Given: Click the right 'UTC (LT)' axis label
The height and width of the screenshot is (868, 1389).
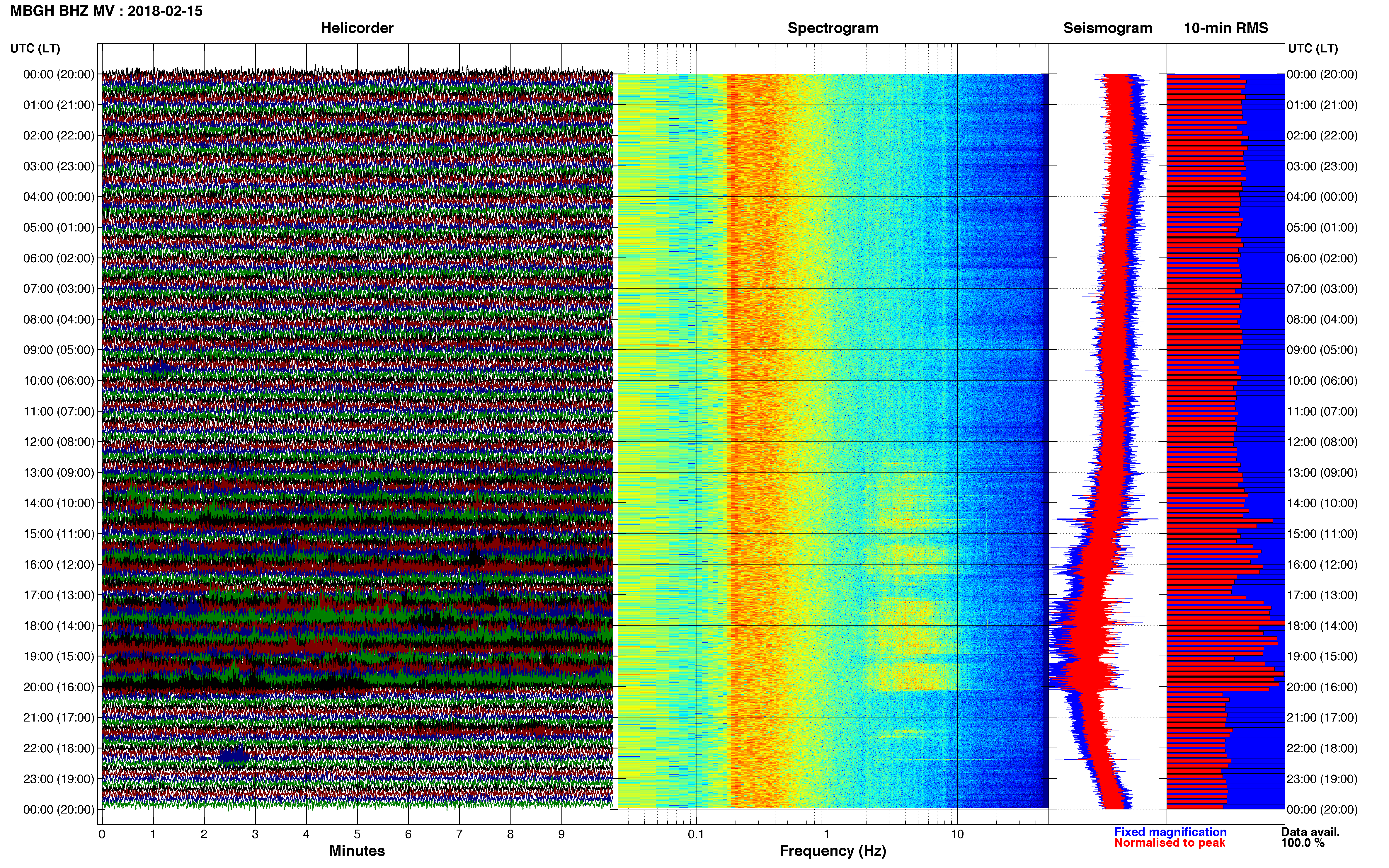Looking at the screenshot, I should pos(1313,48).
